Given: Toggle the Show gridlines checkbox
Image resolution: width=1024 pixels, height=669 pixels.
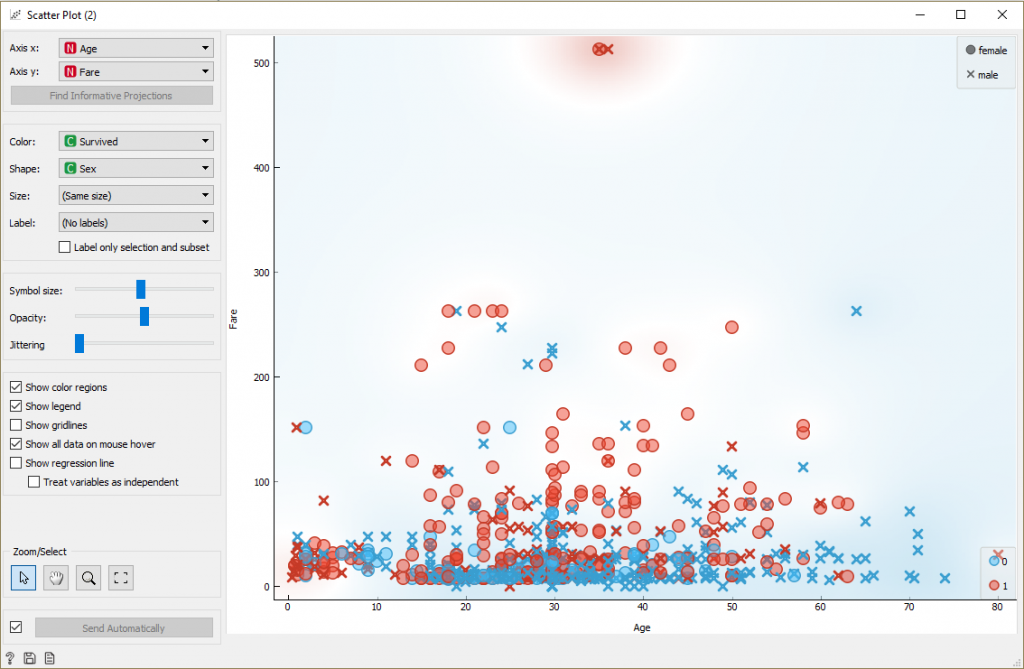Looking at the screenshot, I should click(14, 424).
